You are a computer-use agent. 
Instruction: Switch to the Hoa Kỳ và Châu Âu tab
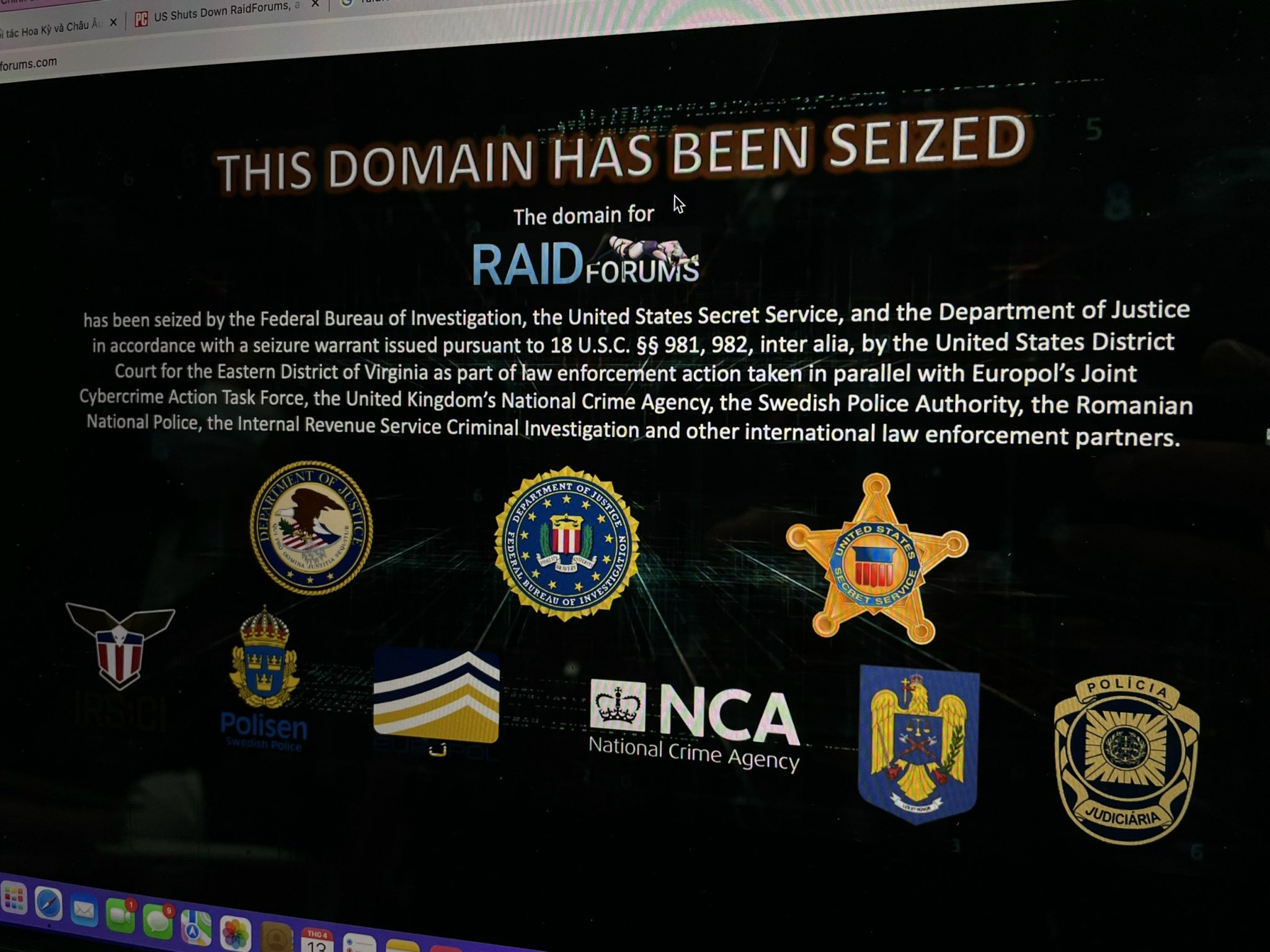point(53,27)
